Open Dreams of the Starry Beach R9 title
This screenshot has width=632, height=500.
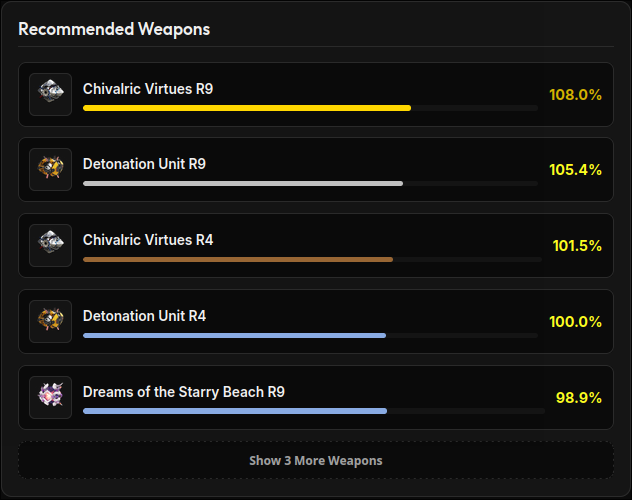click(184, 392)
